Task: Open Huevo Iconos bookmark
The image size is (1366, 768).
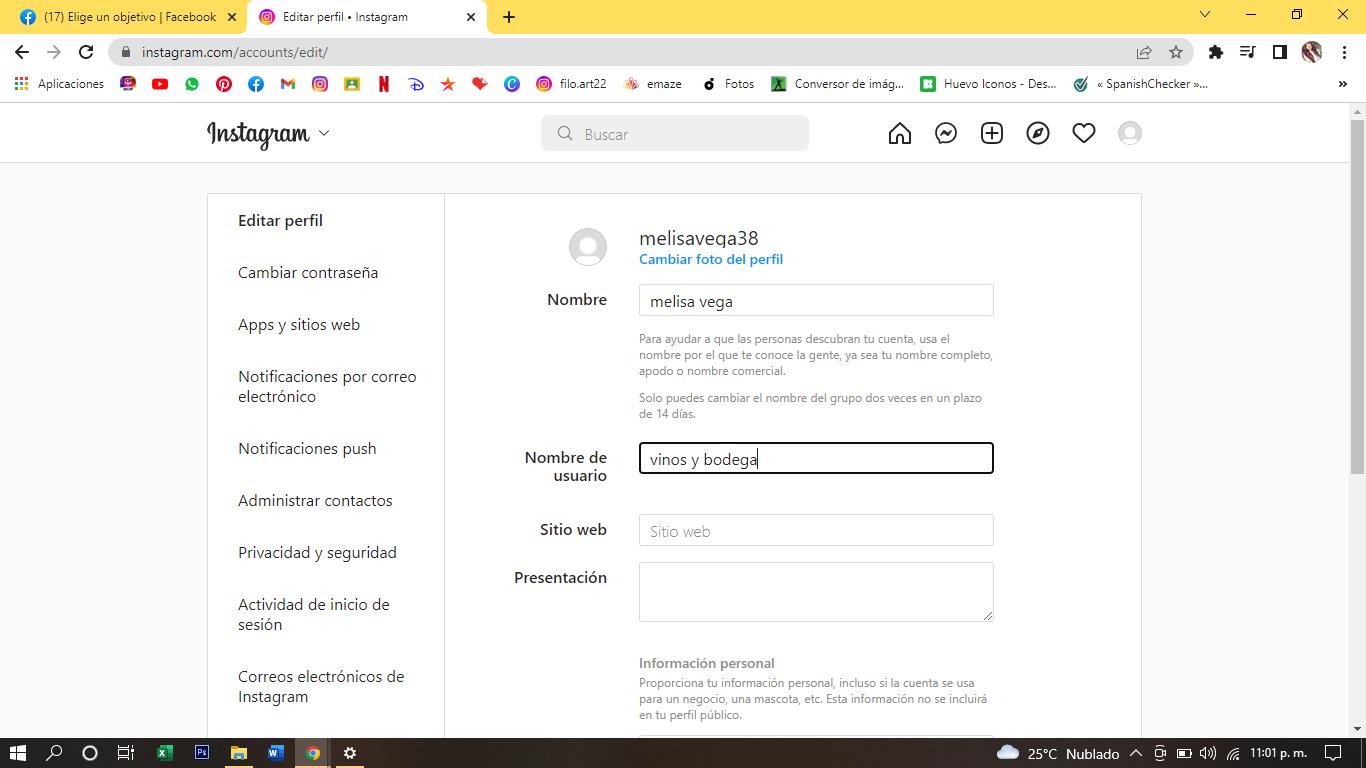Action: (x=988, y=84)
